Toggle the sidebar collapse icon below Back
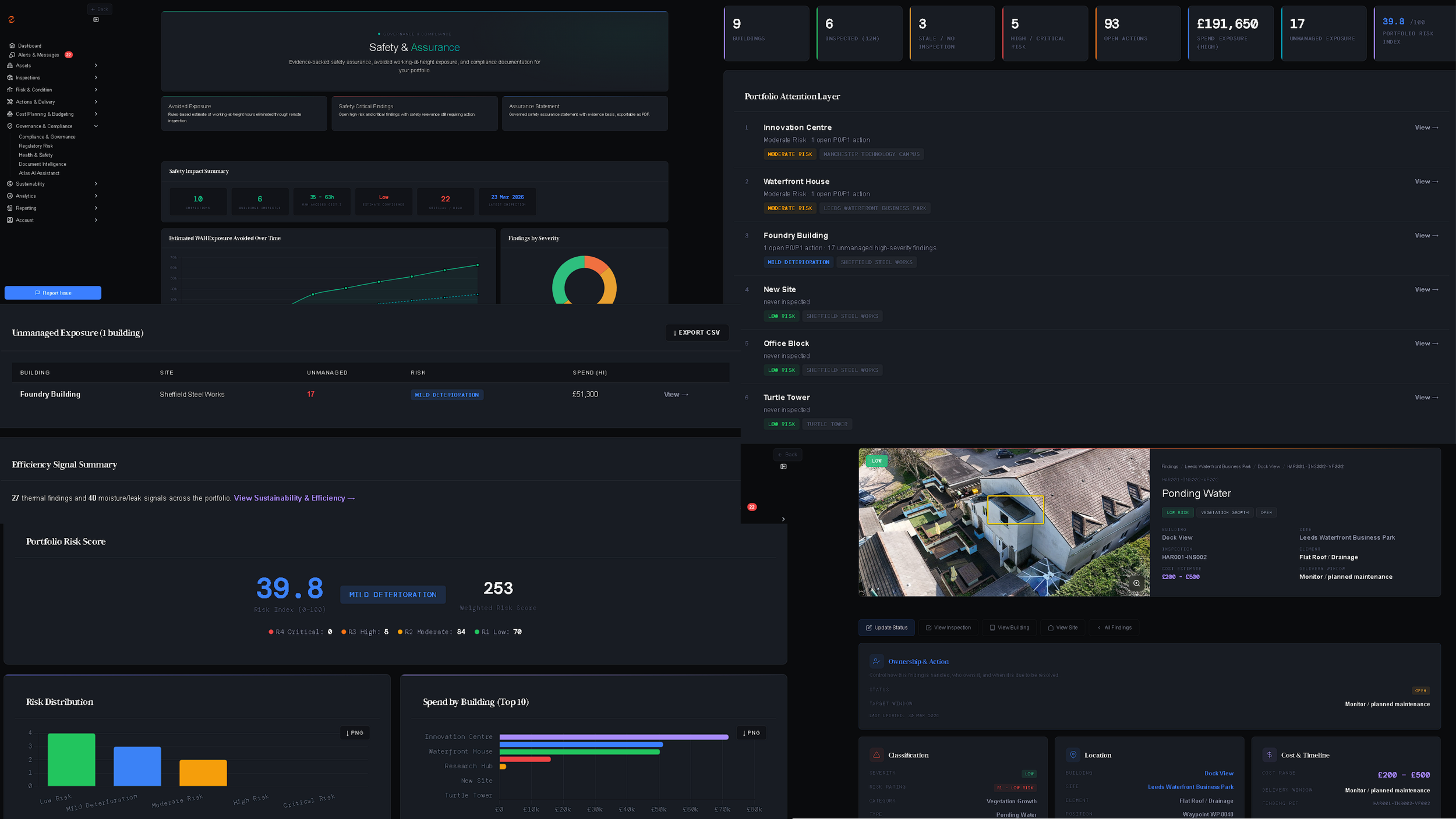1456x819 pixels. [x=96, y=20]
